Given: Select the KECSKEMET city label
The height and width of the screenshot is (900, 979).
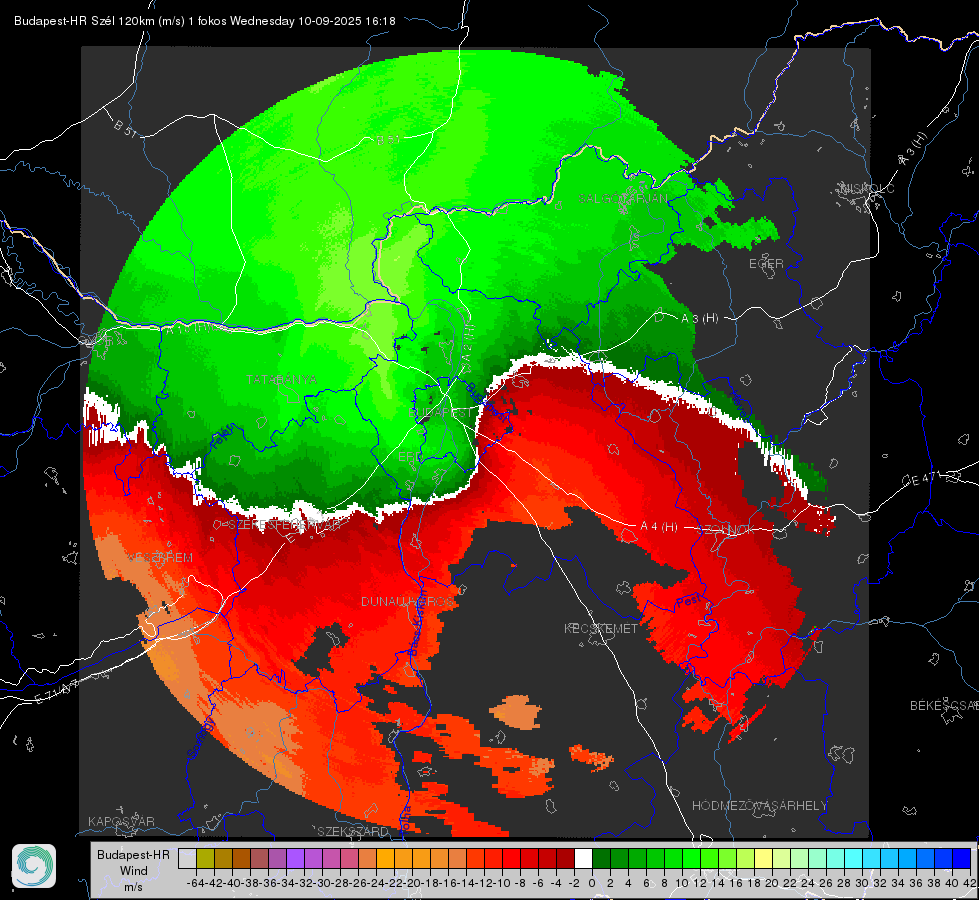Looking at the screenshot, I should [601, 628].
